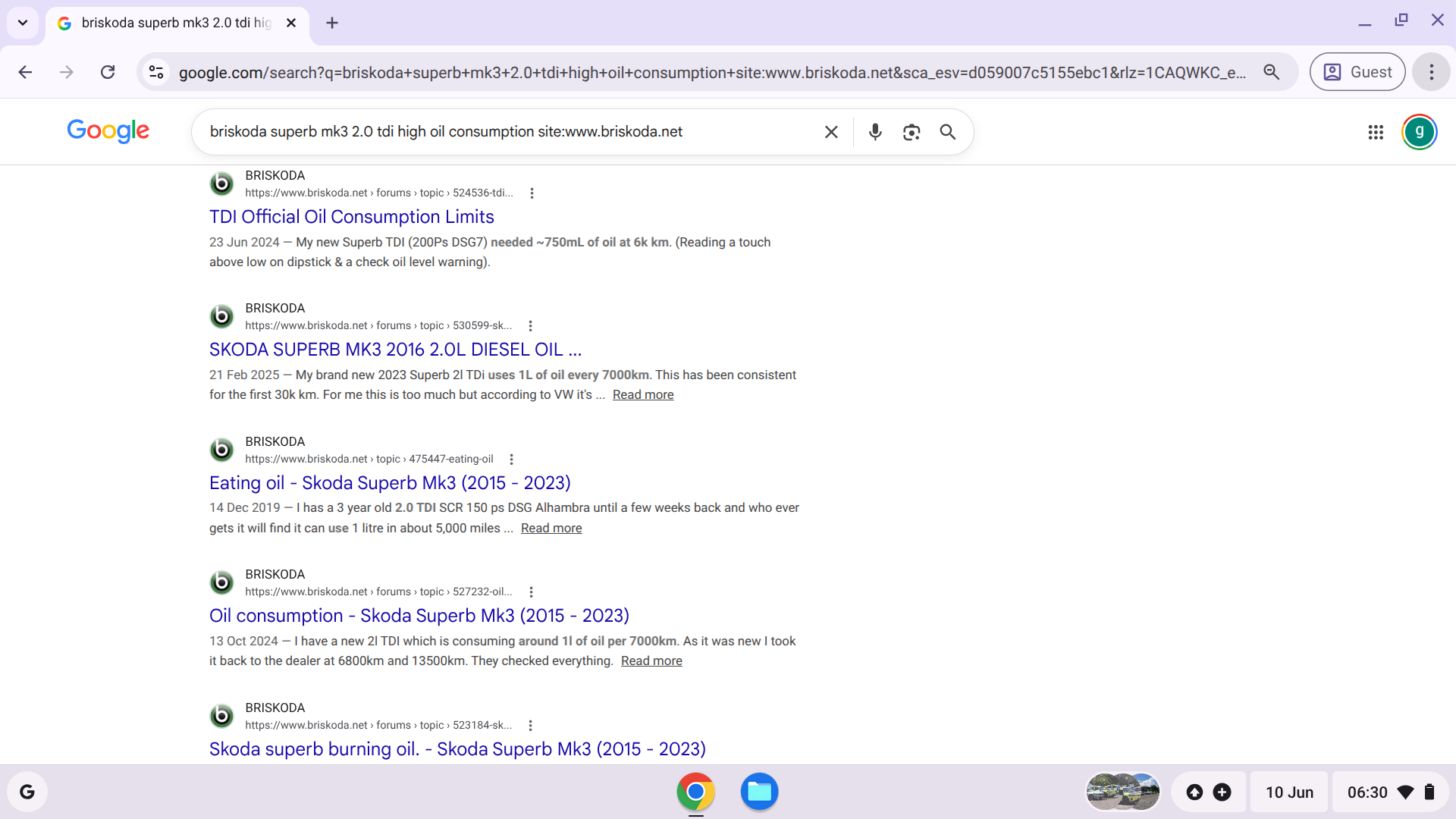Search by image with Google Lens
This screenshot has height=819, width=1456.
pos(912,132)
